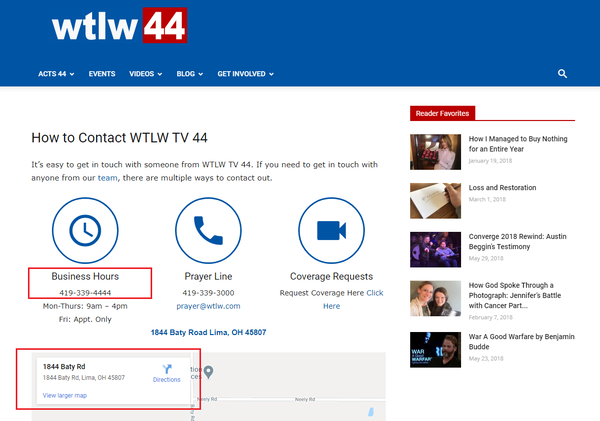Click the 'February 7, 2018' date
600x421 pixels.
491,317
